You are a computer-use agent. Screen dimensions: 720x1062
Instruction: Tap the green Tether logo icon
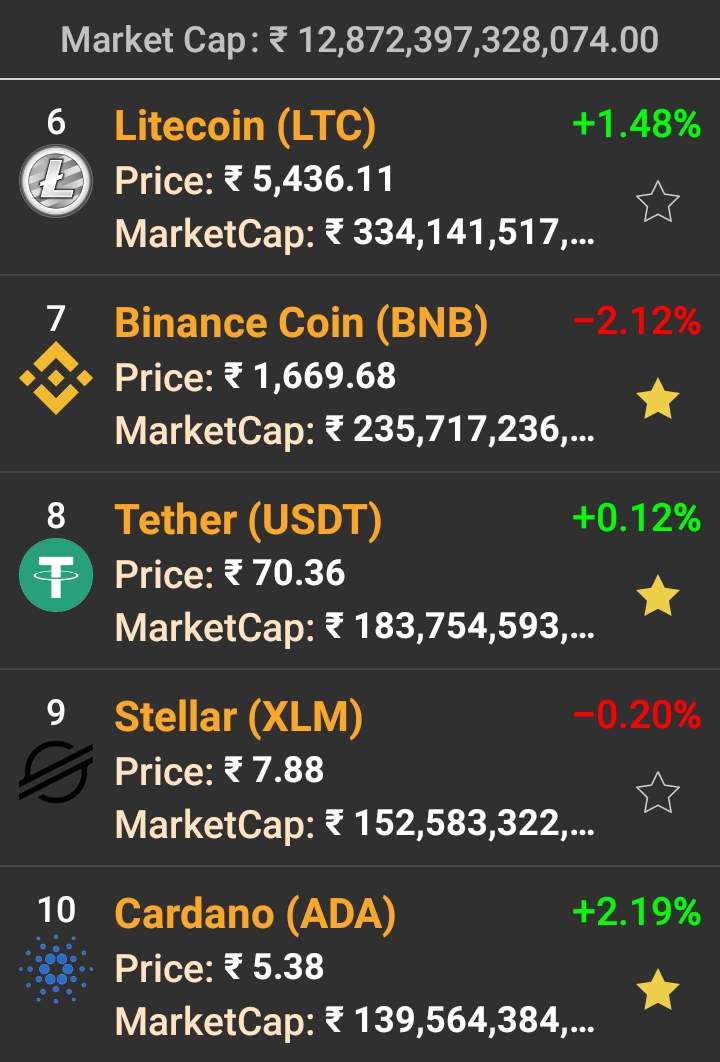56,574
